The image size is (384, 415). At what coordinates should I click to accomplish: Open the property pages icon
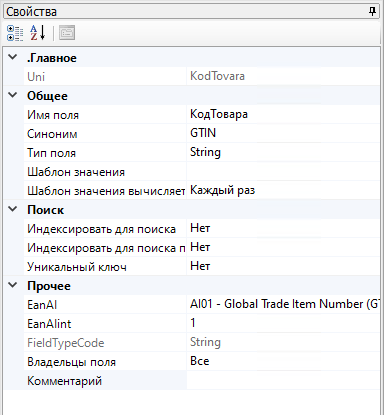(67, 33)
